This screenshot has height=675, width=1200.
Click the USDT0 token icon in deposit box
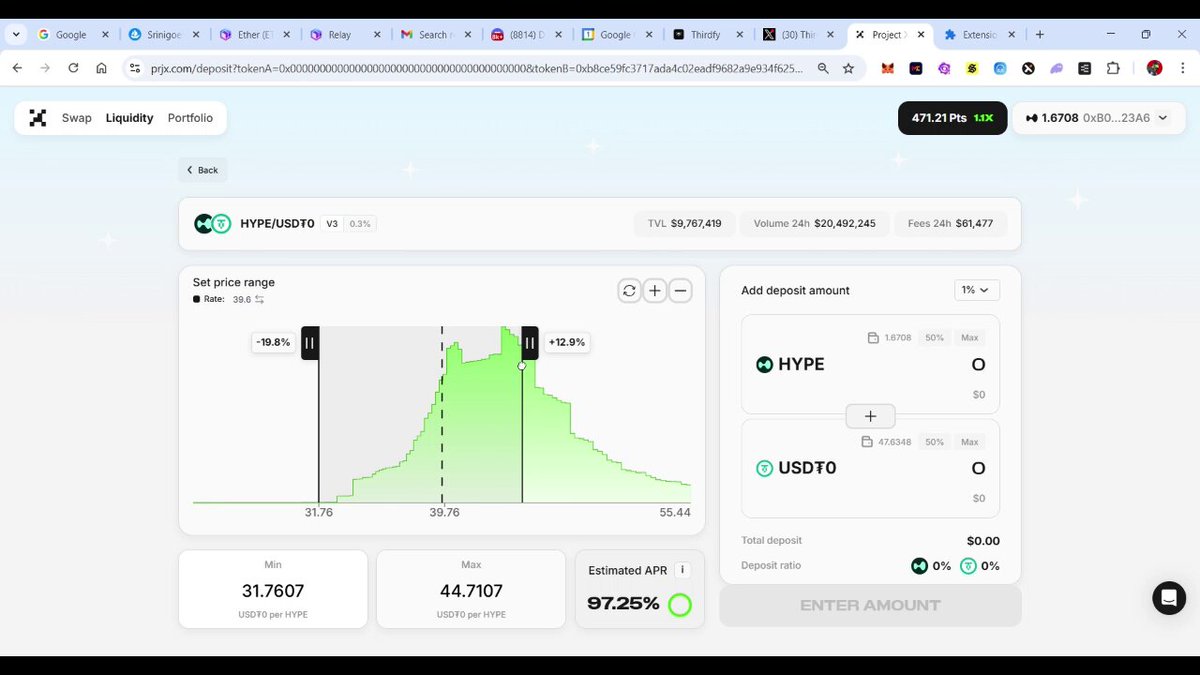[765, 468]
